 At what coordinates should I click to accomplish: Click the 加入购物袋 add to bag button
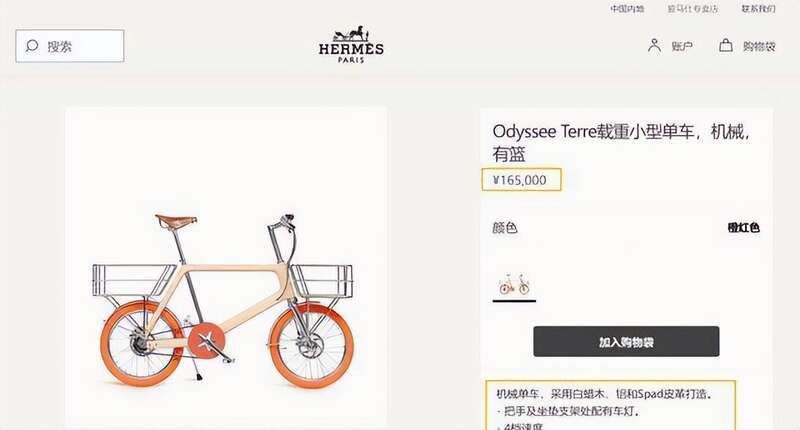(x=626, y=341)
